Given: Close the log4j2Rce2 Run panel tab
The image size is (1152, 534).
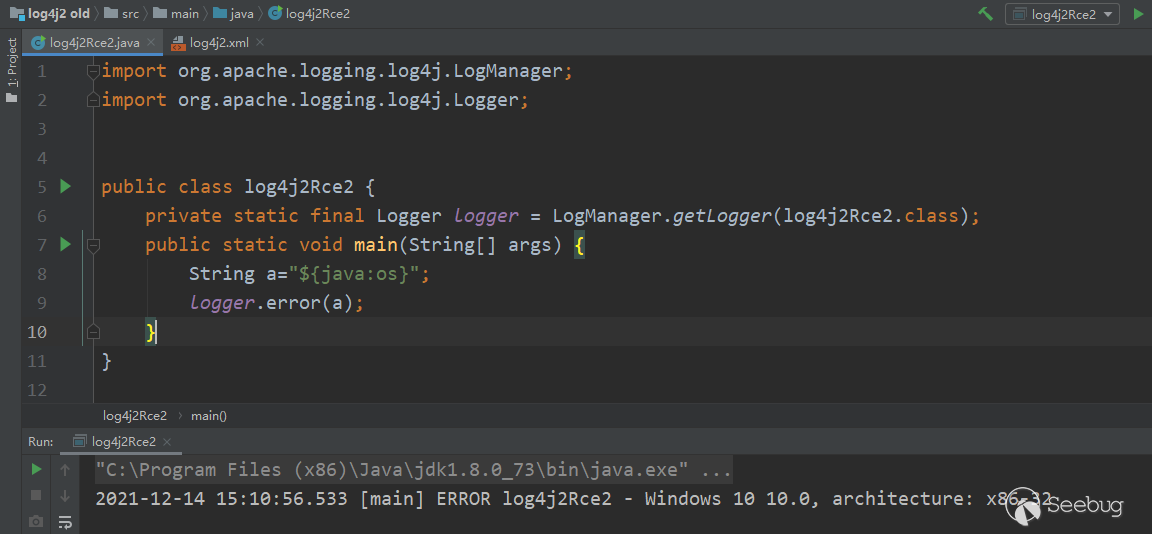Looking at the screenshot, I should click(x=167, y=442).
